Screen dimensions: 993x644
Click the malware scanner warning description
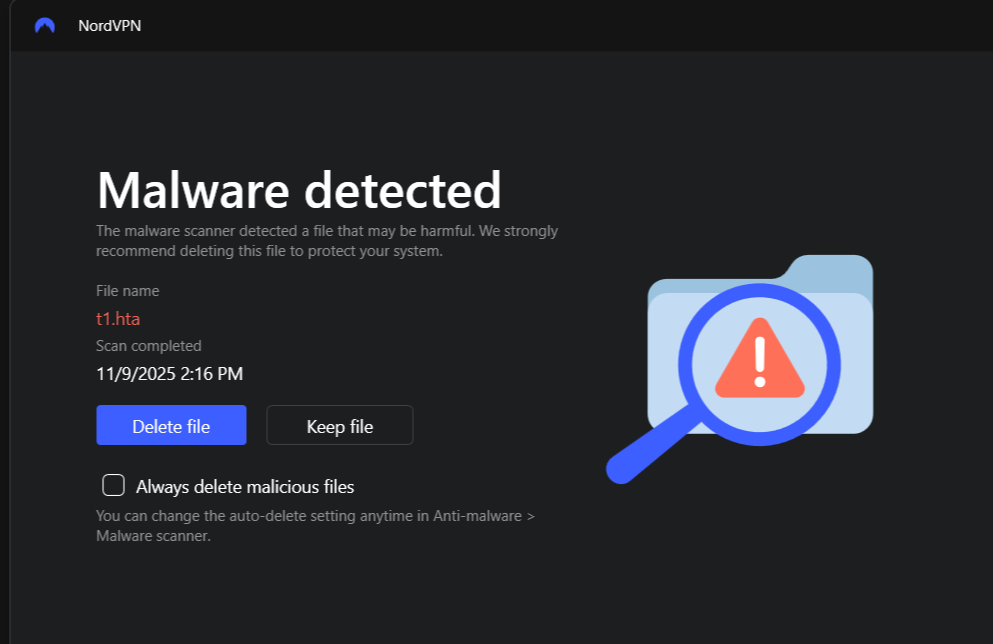point(326,241)
